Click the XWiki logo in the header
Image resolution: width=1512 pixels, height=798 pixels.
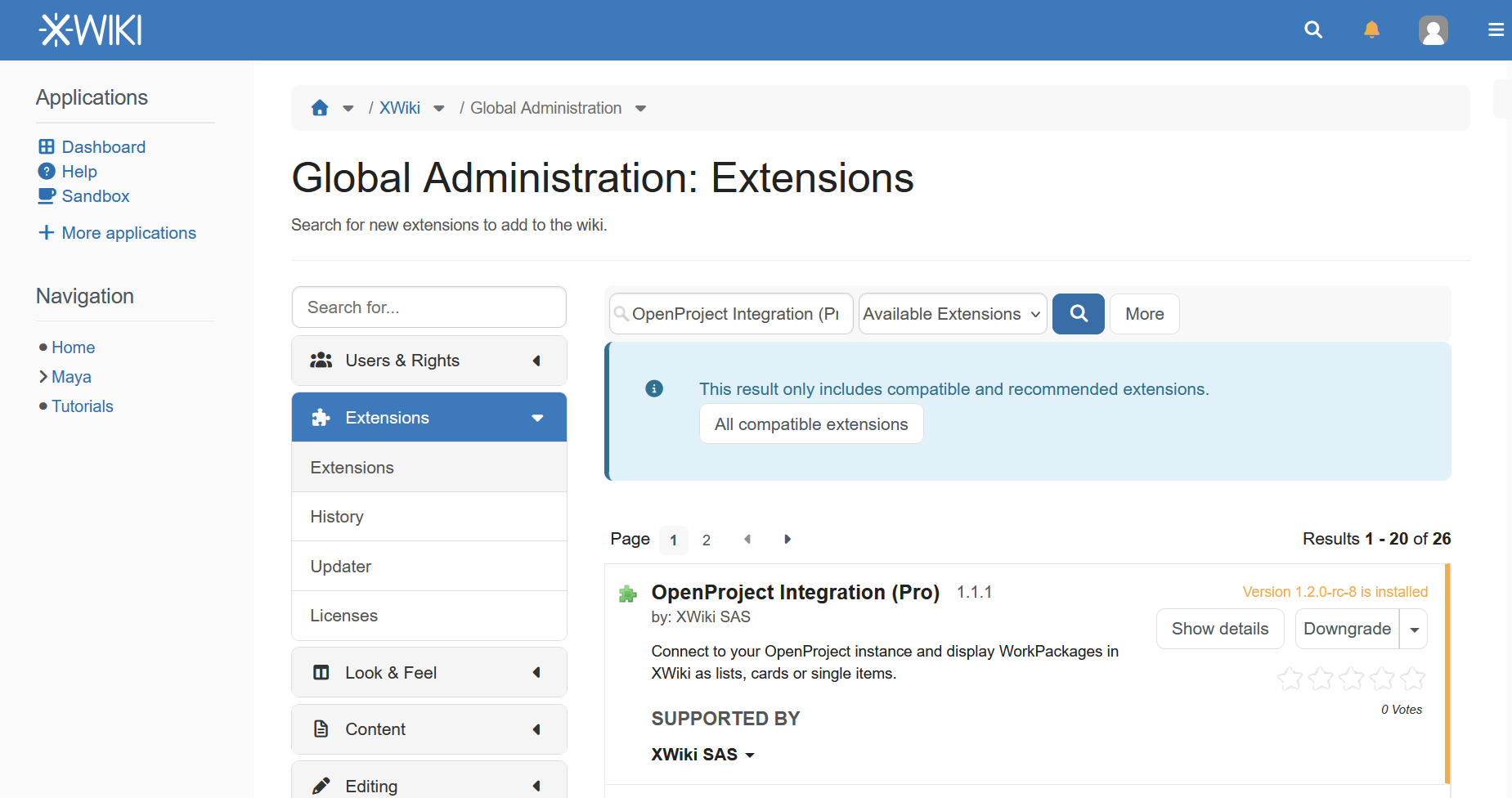91,30
